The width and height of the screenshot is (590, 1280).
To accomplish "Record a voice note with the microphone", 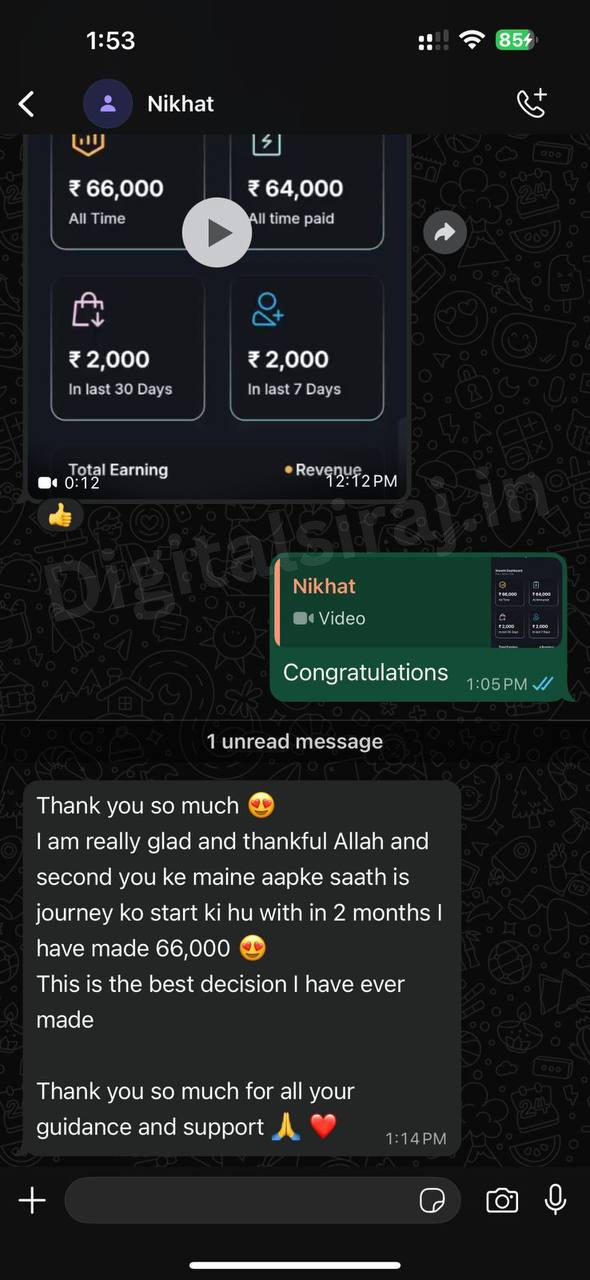I will pyautogui.click(x=555, y=1200).
